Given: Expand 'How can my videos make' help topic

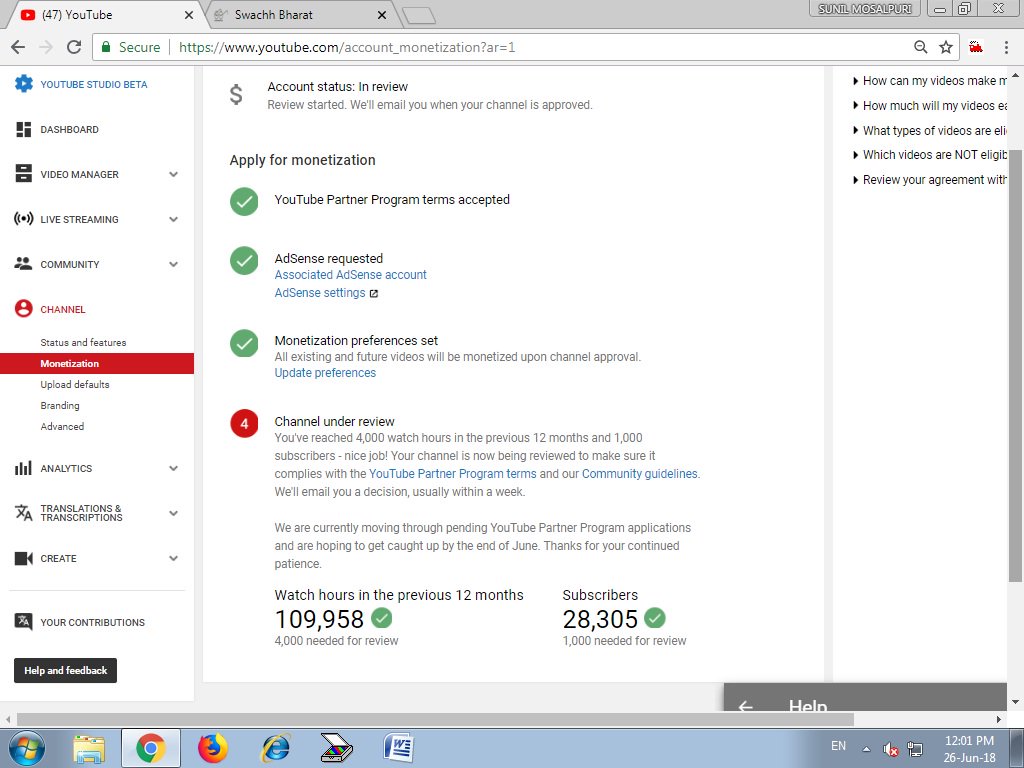Looking at the screenshot, I should click(930, 81).
